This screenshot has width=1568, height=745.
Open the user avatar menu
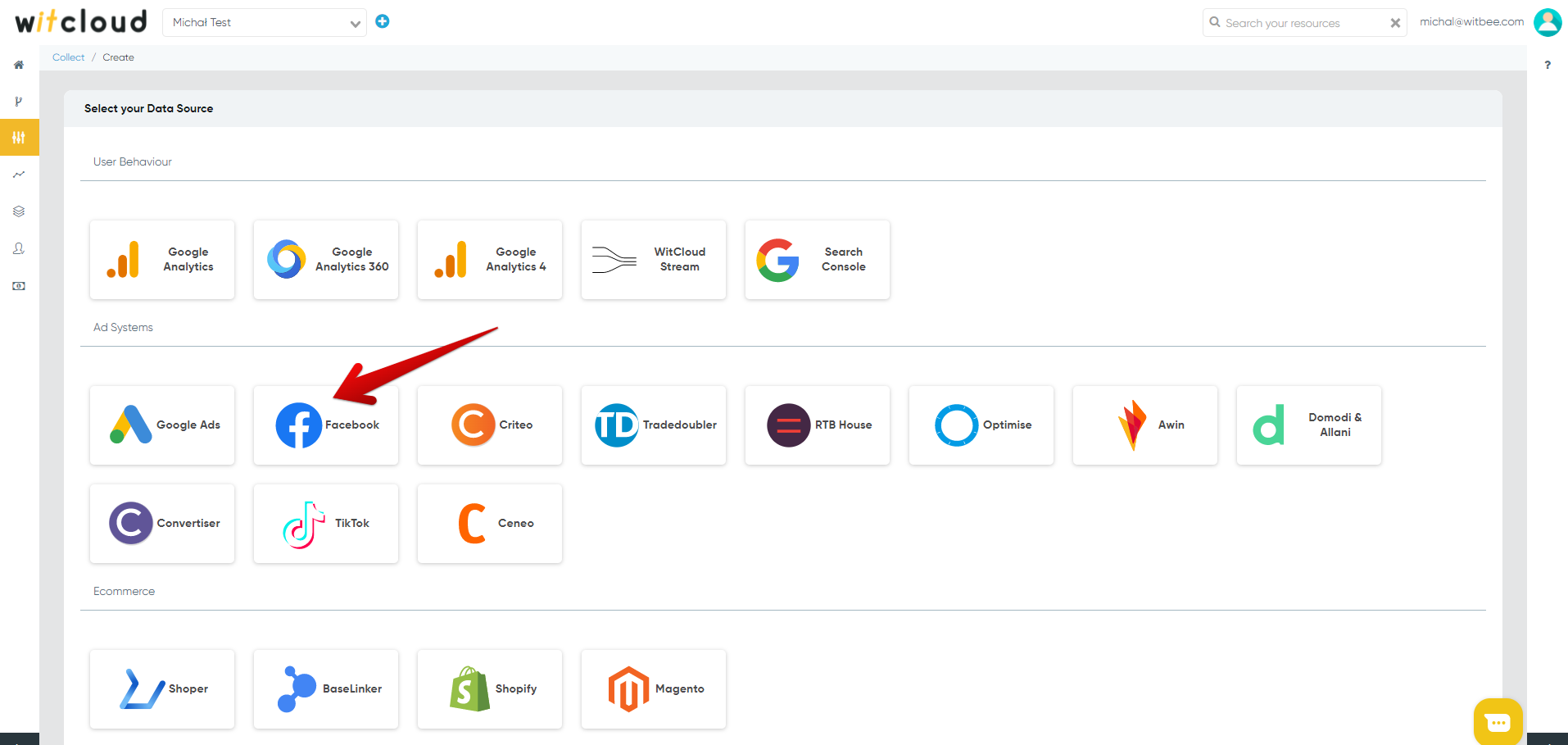(x=1548, y=22)
